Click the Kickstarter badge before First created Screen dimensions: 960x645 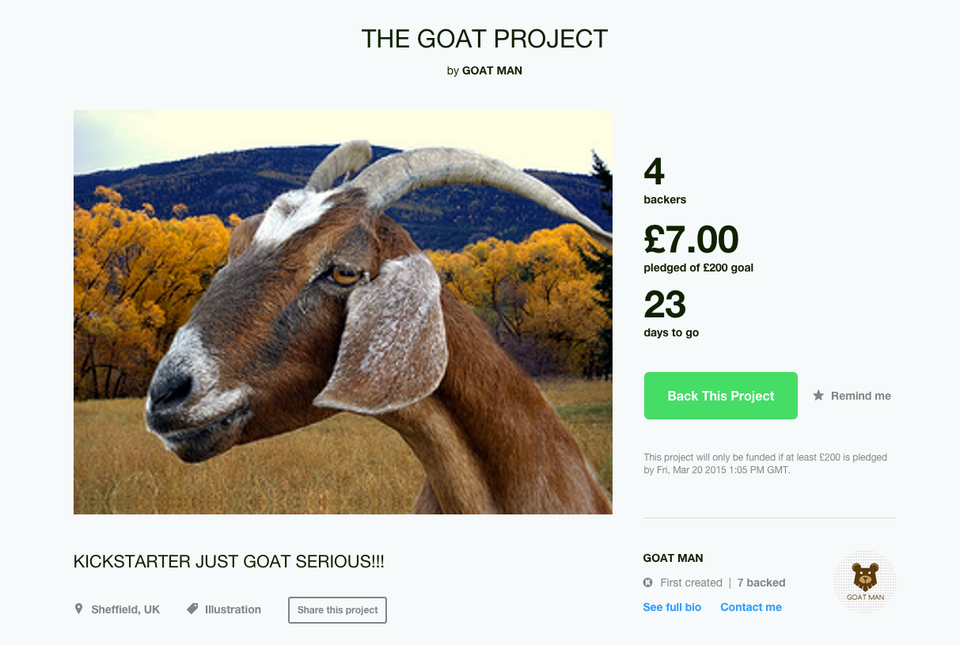tap(648, 583)
